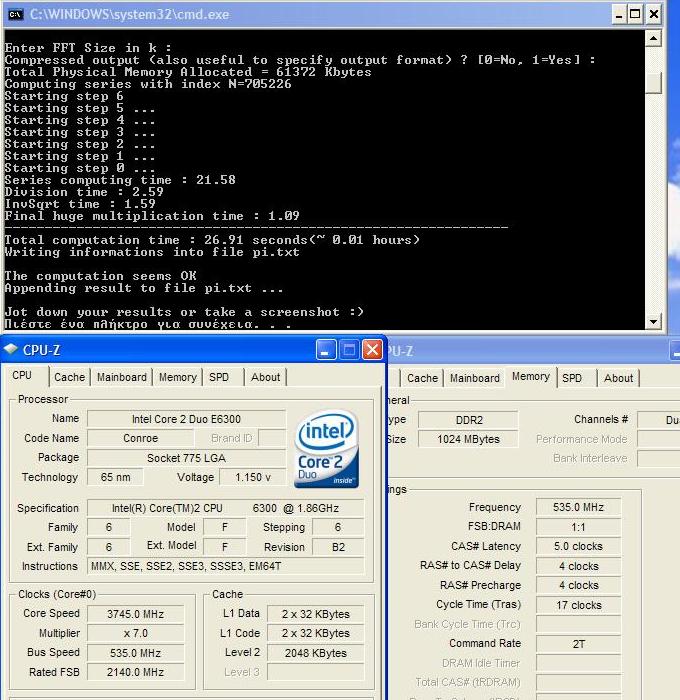Click 'Series computing time : 21.58' line

coord(120,180)
